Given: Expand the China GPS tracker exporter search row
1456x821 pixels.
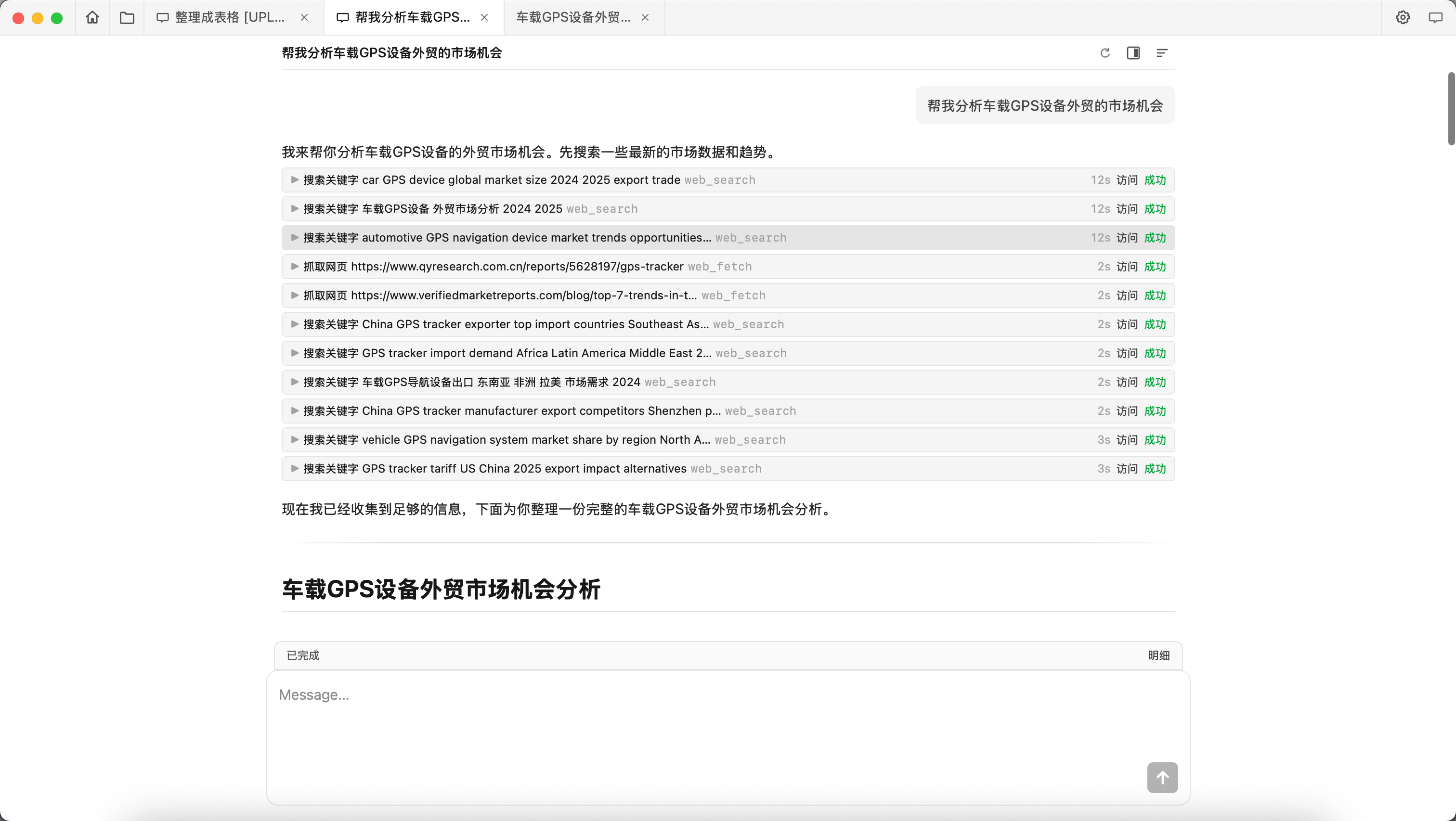Looking at the screenshot, I should point(728,324).
